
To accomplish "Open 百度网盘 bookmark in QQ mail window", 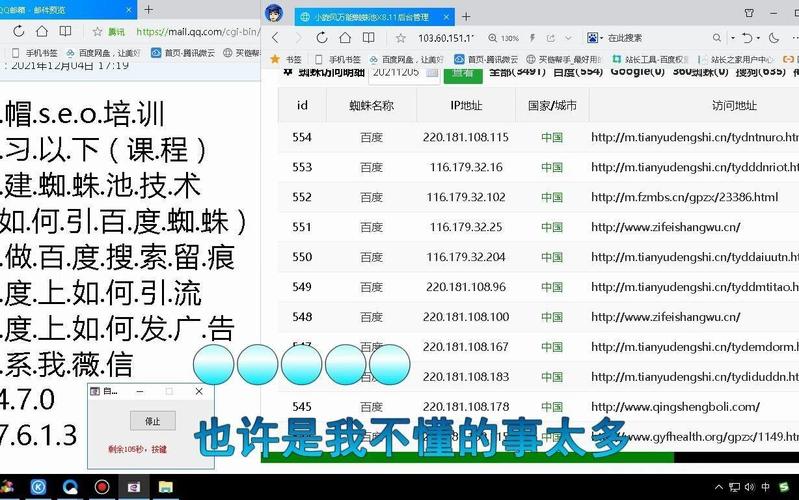I will 103,52.
